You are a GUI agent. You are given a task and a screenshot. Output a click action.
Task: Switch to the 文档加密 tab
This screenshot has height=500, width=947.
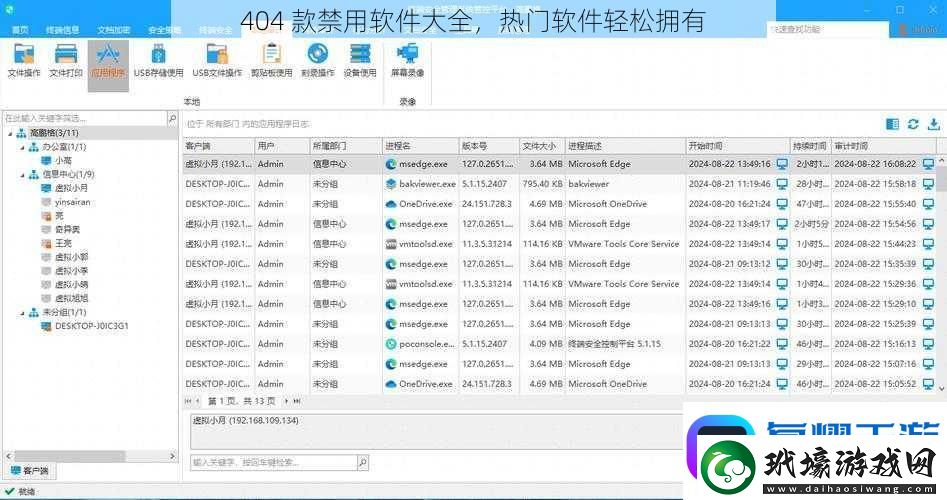[114, 29]
